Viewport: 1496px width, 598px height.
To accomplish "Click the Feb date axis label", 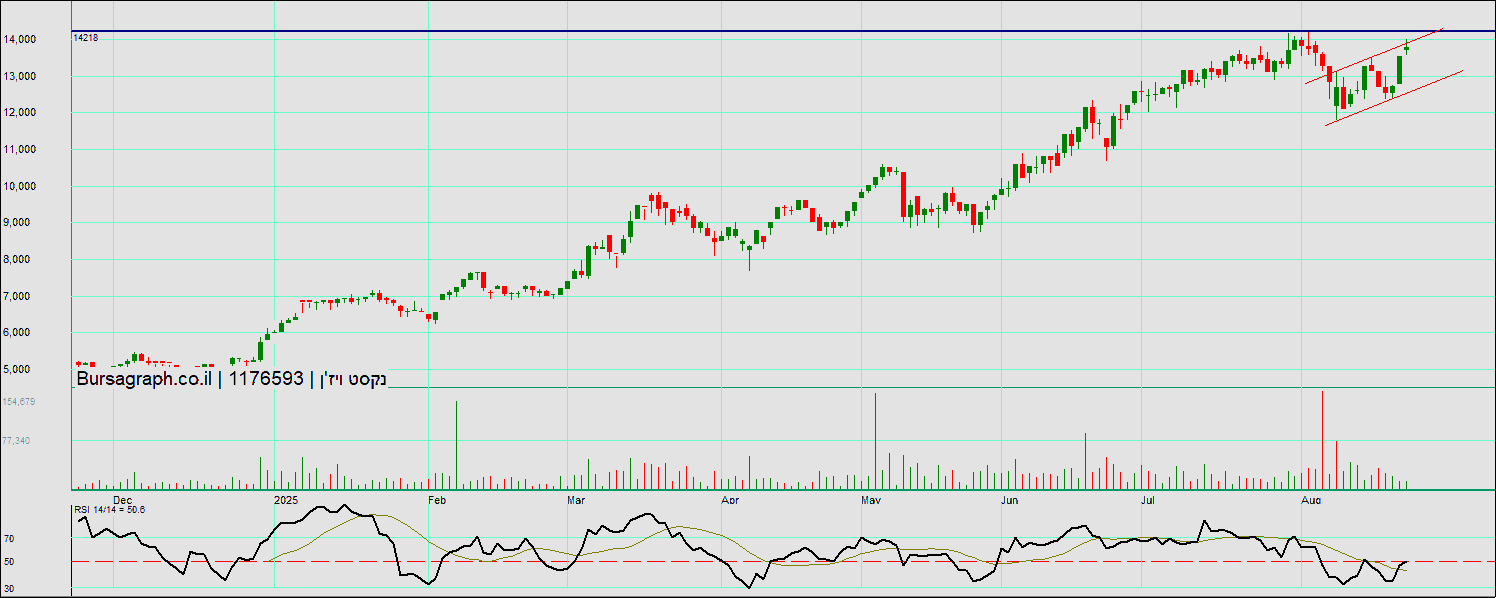I will click(x=436, y=499).
